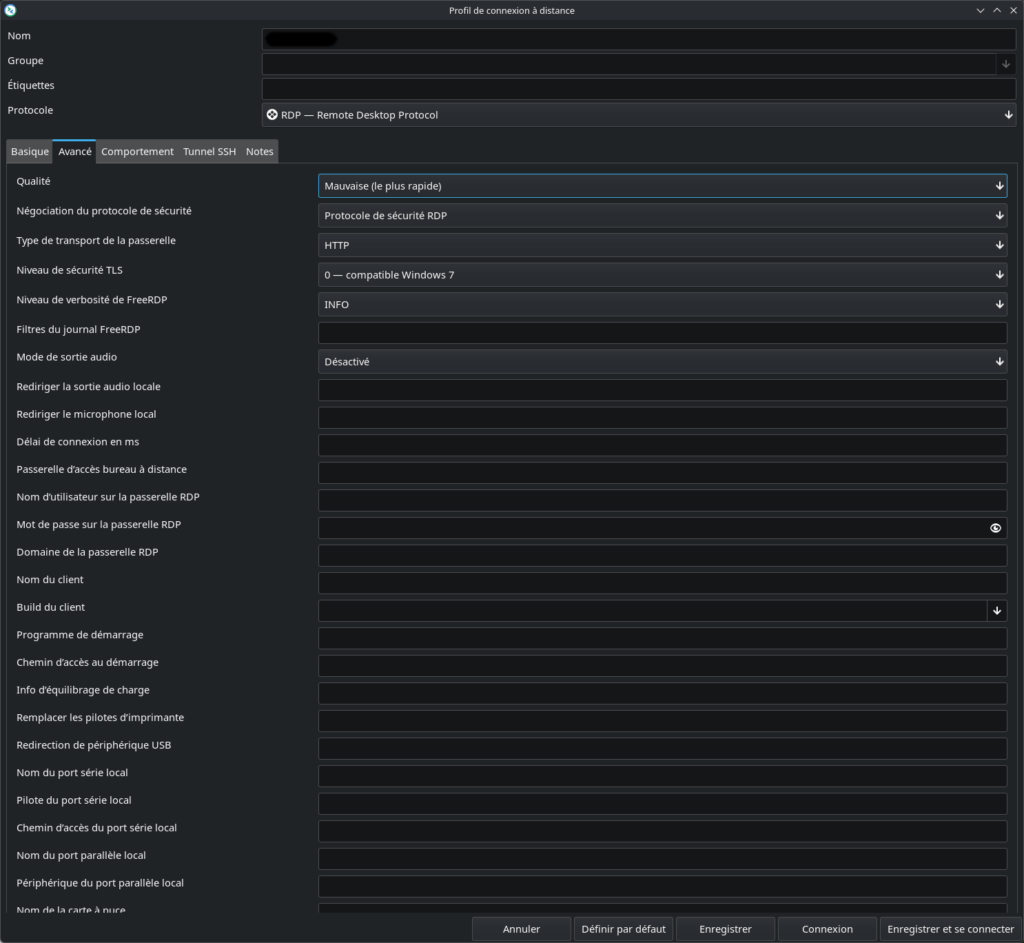Open the Tunnel SSH tab
The width and height of the screenshot is (1024, 943).
coord(209,152)
